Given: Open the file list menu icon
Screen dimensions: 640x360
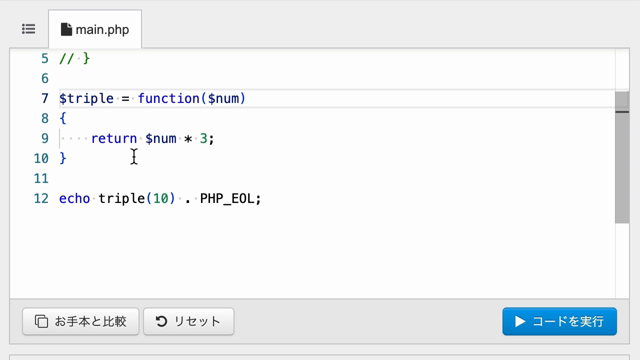Looking at the screenshot, I should tap(29, 29).
